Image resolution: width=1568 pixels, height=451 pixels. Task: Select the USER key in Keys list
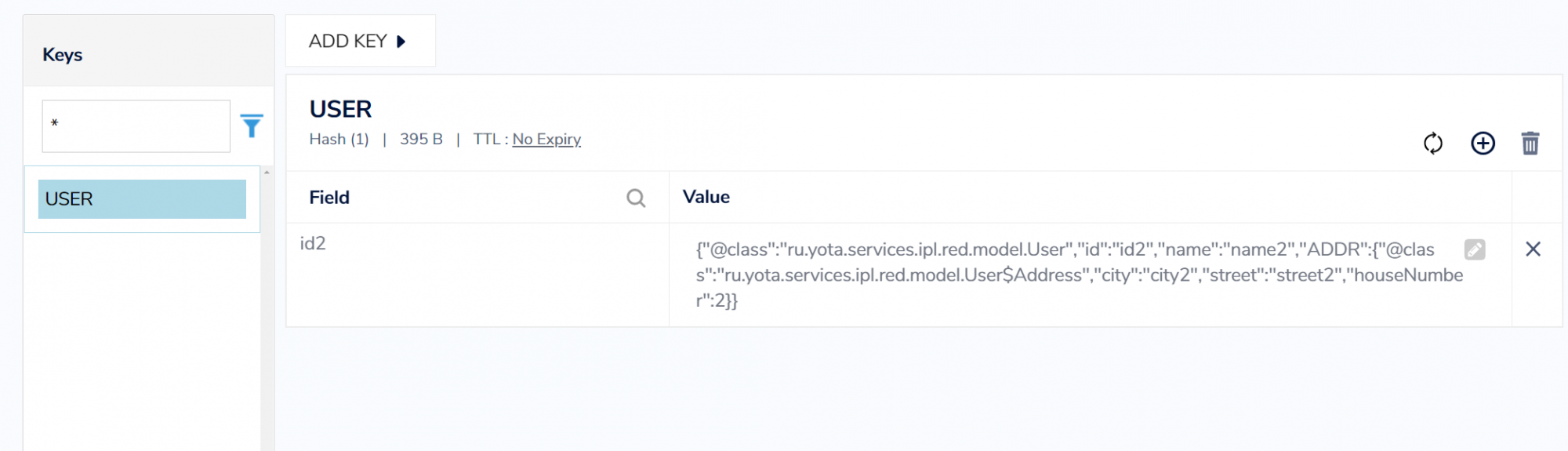pos(142,199)
